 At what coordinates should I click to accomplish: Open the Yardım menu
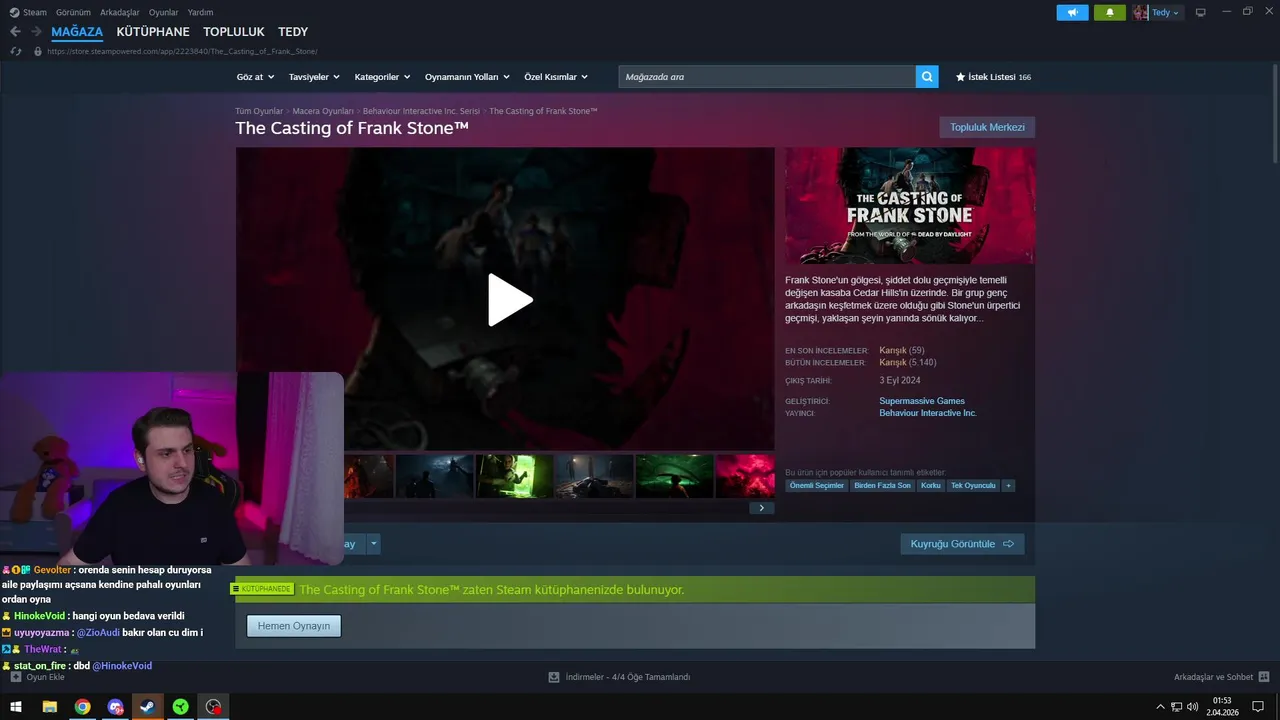coord(201,12)
